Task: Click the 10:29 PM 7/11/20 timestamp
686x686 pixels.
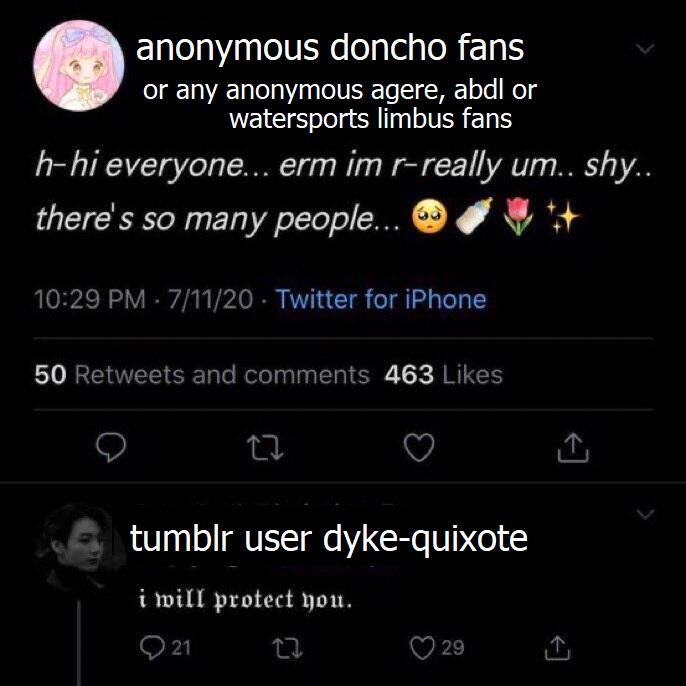Action: pyautogui.click(x=144, y=300)
